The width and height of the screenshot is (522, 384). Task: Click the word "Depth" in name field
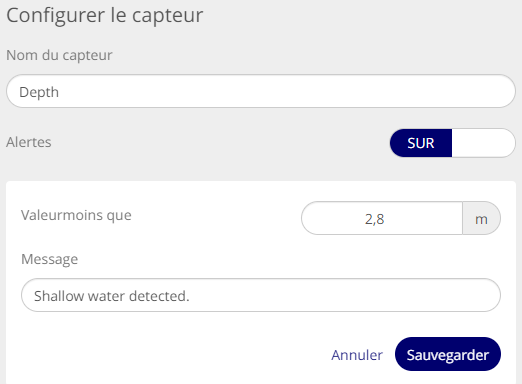click(39, 92)
